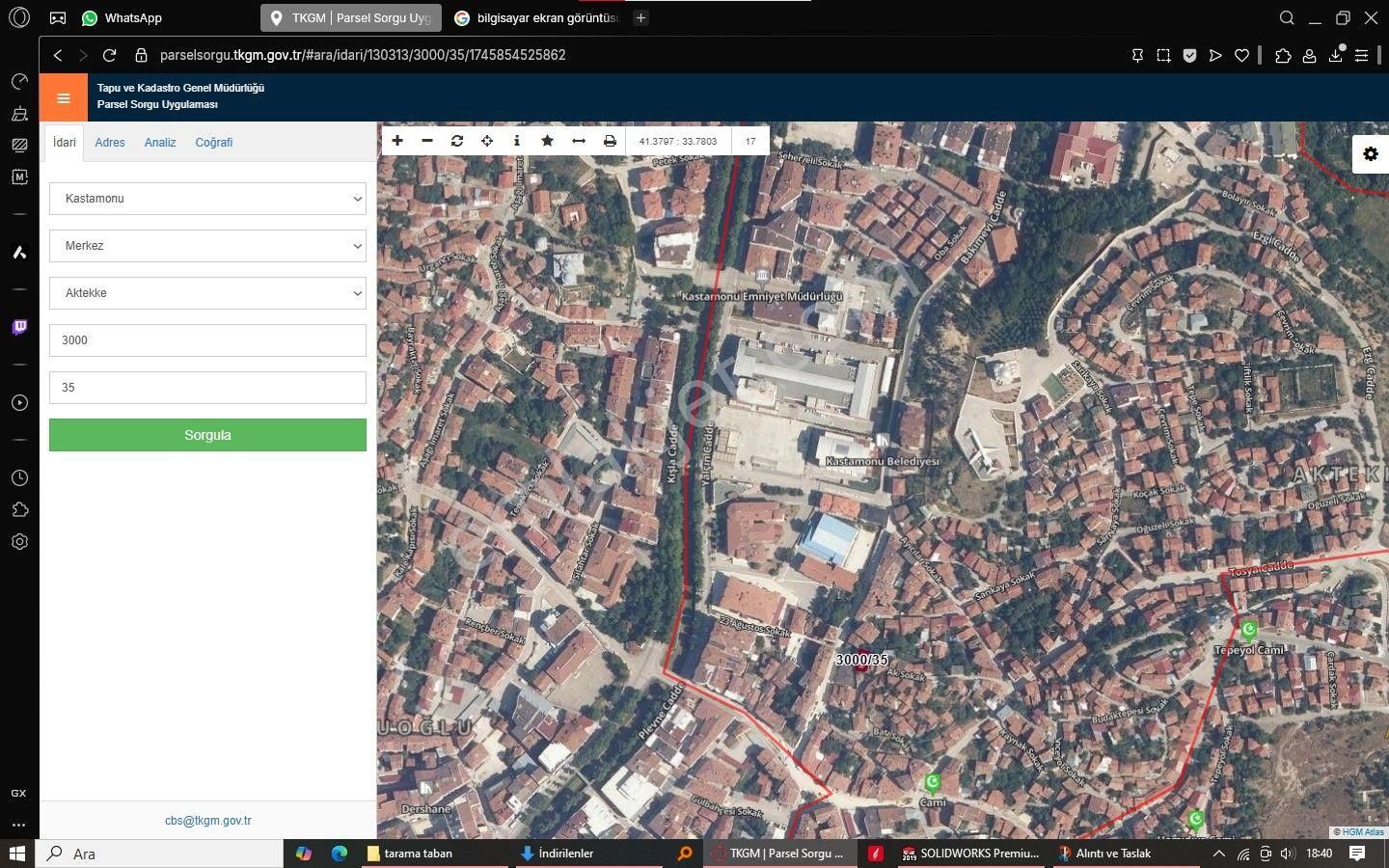Zoom out with the minus map tool
This screenshot has height=868, width=1389.
tap(427, 141)
